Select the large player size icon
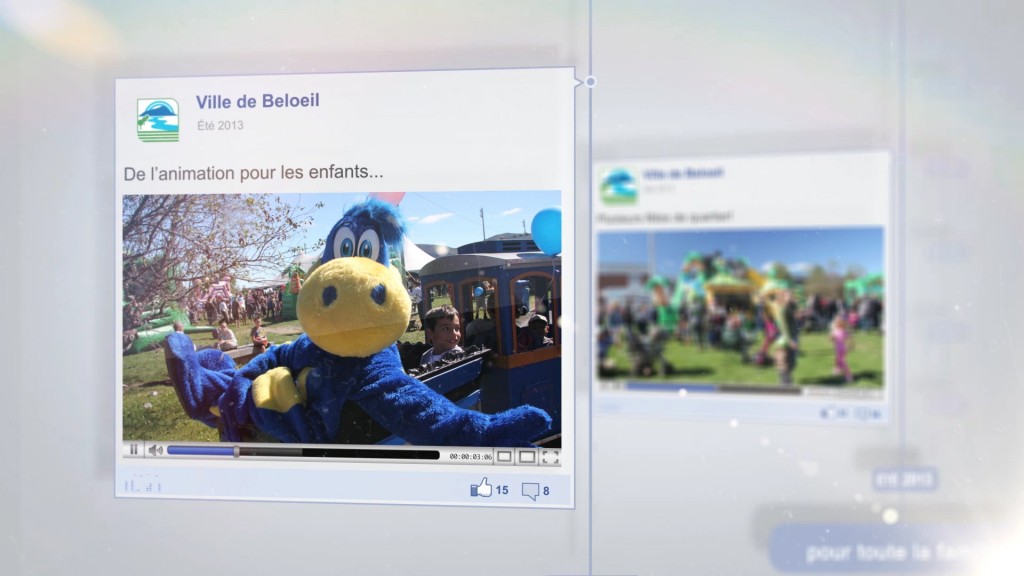 tap(527, 456)
